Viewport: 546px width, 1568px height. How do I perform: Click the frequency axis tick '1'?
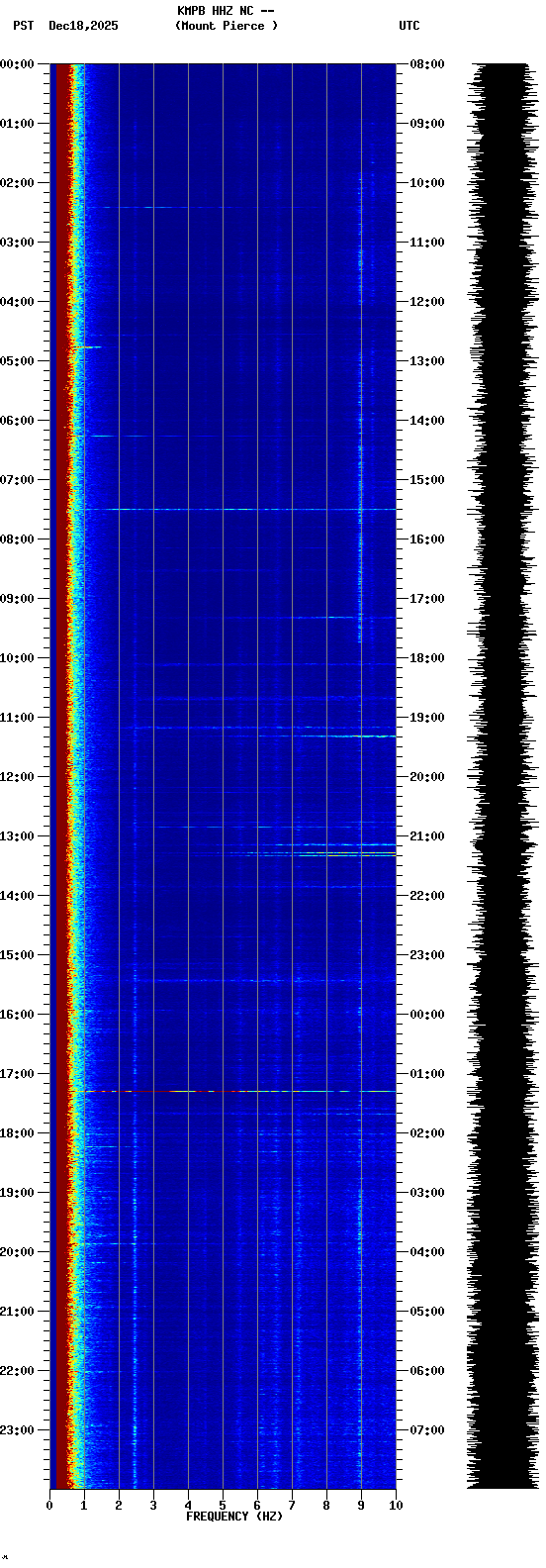(84, 1506)
